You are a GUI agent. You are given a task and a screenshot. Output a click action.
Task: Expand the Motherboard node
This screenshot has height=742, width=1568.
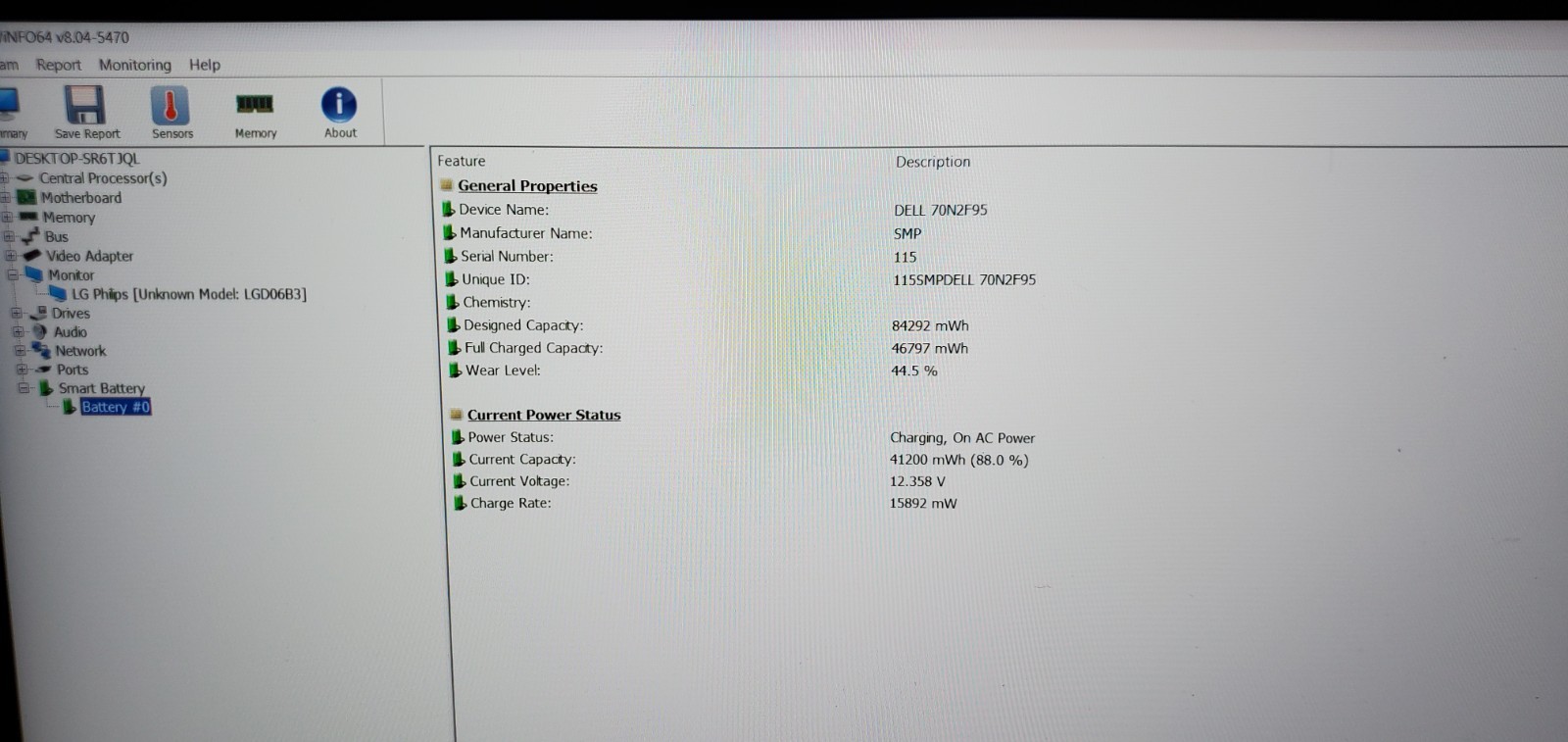6,198
